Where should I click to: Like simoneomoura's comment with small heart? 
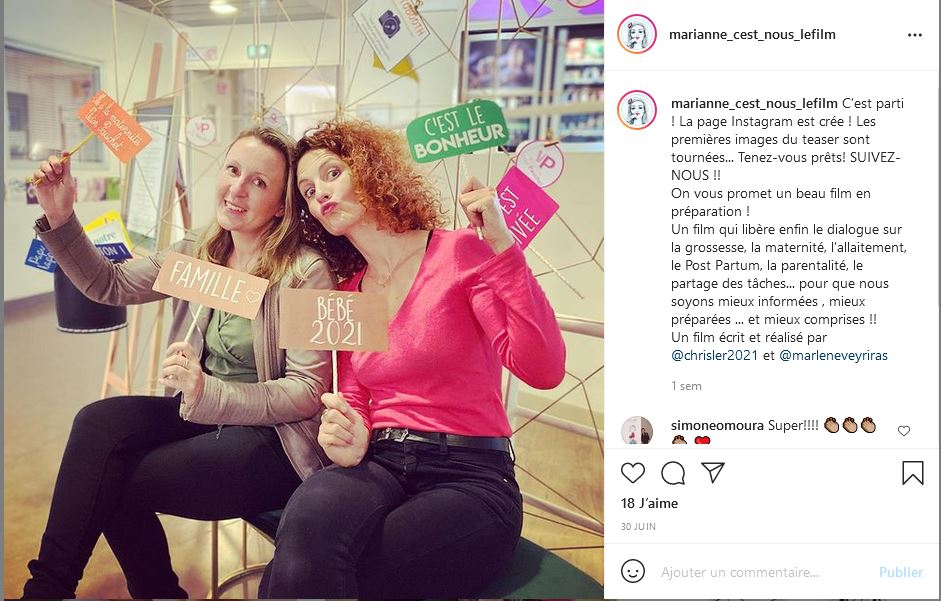[904, 430]
